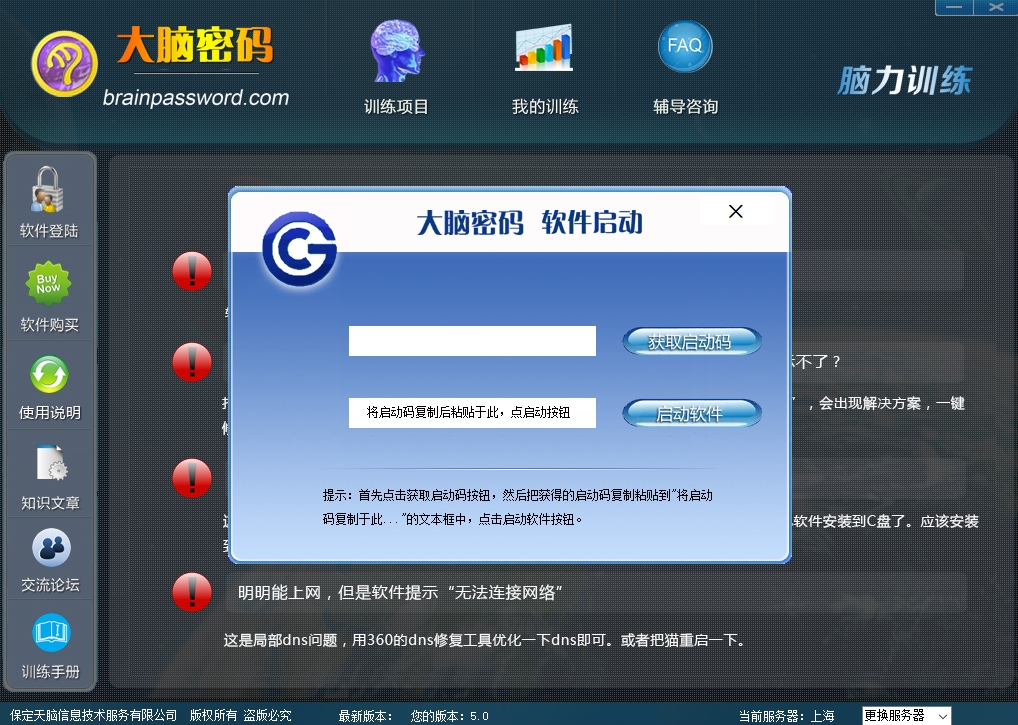This screenshot has width=1018, height=725.
Task: Open the 使用说明 green refresh icon
Action: coord(49,375)
